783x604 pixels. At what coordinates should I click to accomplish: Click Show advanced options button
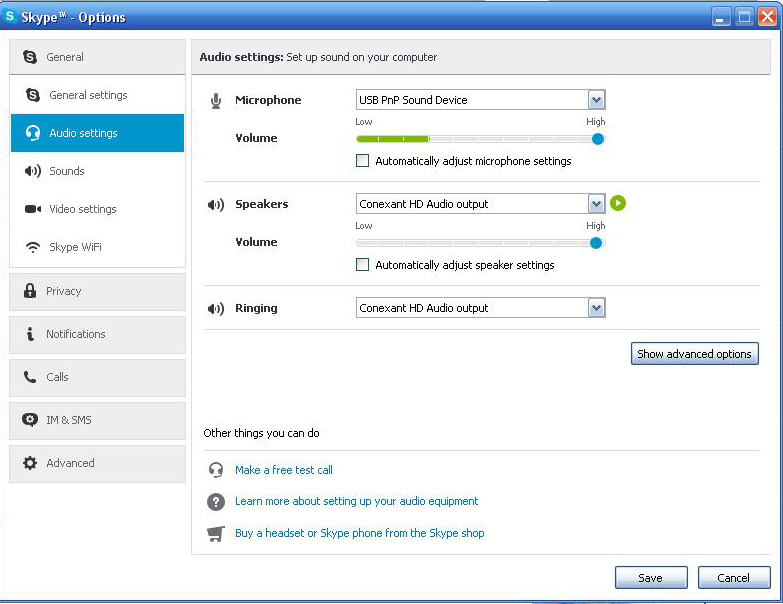click(695, 353)
